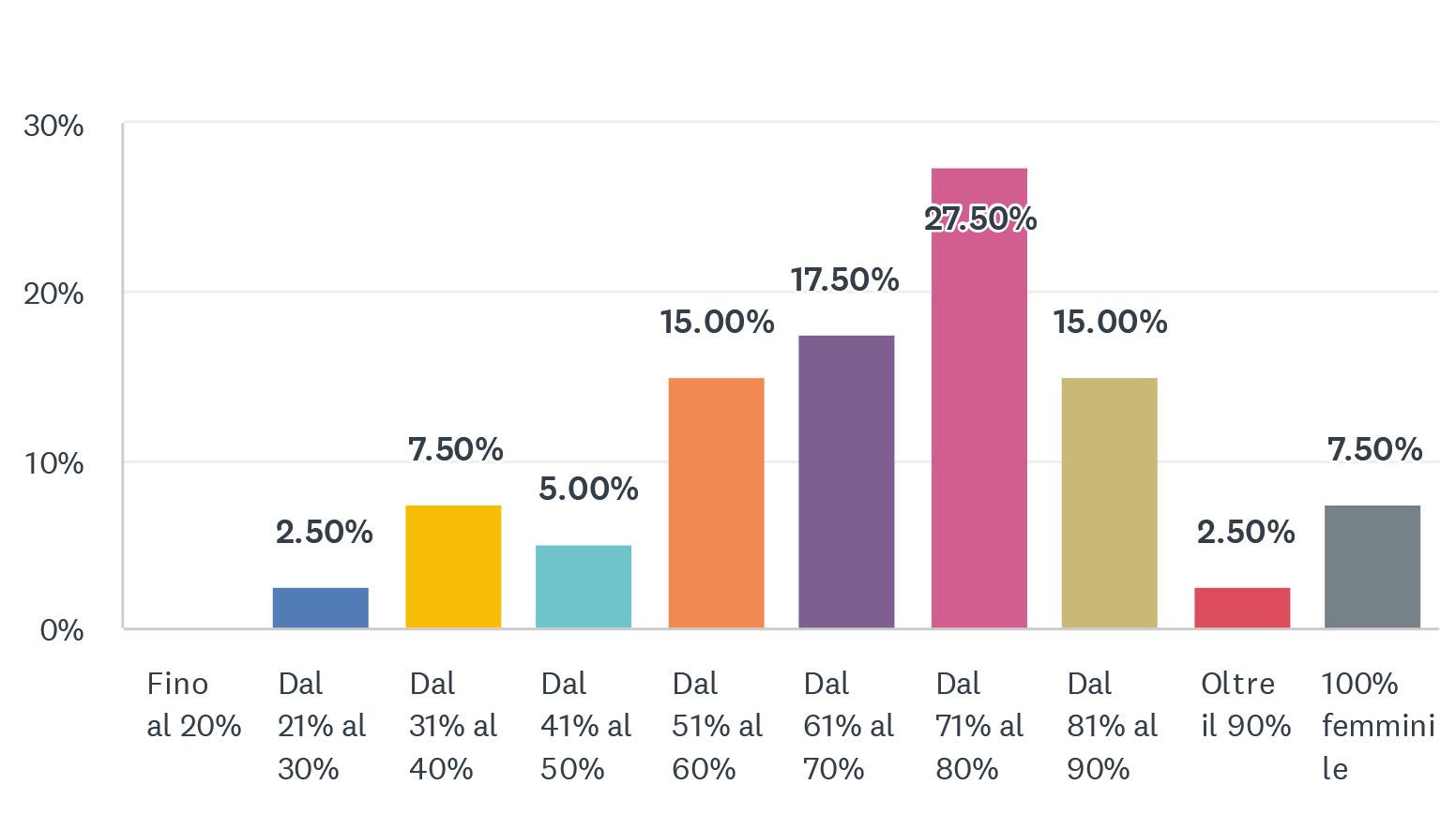Image resolution: width=1456 pixels, height=830 pixels.
Task: Click the 10% y-axis tick label
Action: (x=53, y=463)
